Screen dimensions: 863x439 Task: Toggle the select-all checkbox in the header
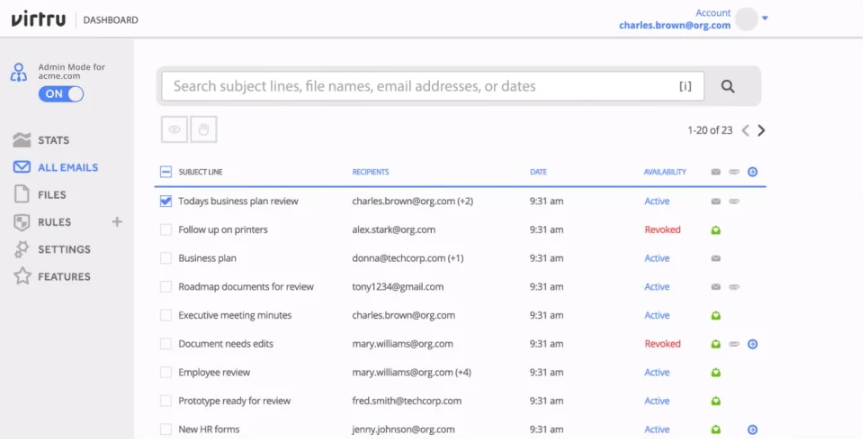pos(166,172)
